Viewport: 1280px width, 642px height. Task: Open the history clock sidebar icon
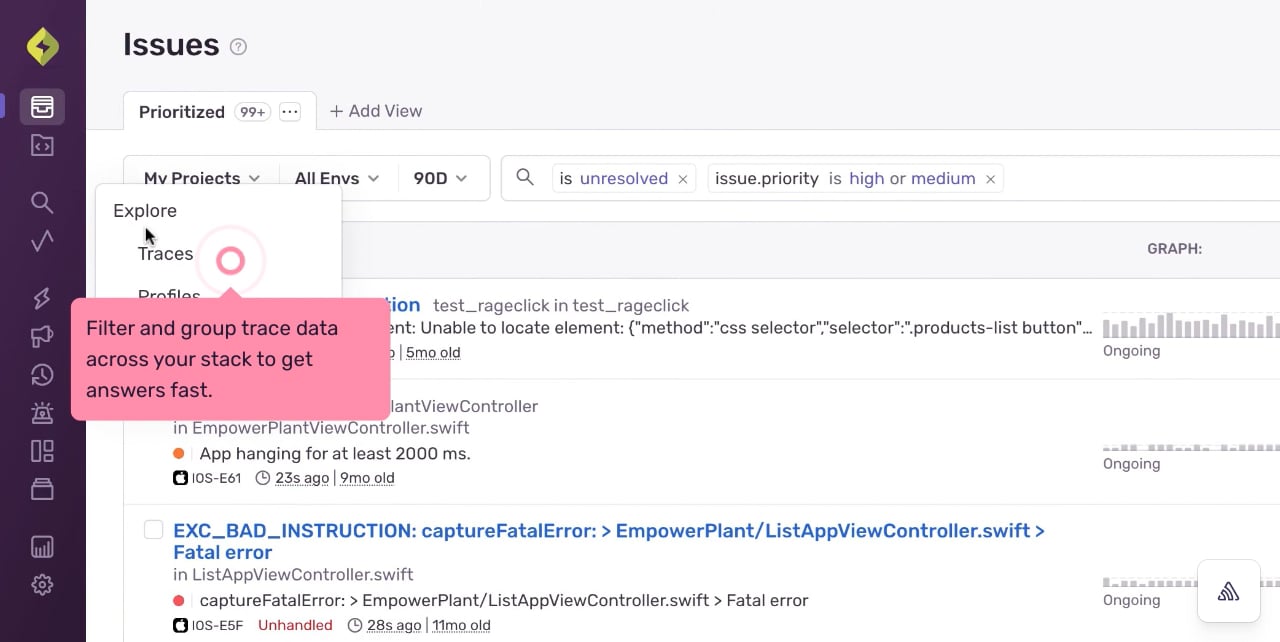click(x=42, y=375)
